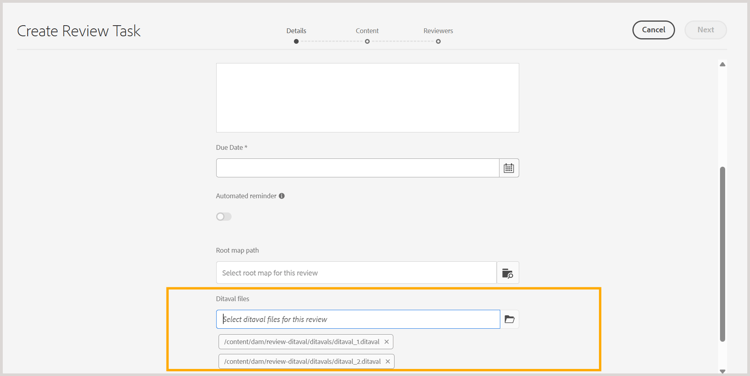Click the Automated reminder label
Viewport: 750px width, 376px height.
coord(246,196)
